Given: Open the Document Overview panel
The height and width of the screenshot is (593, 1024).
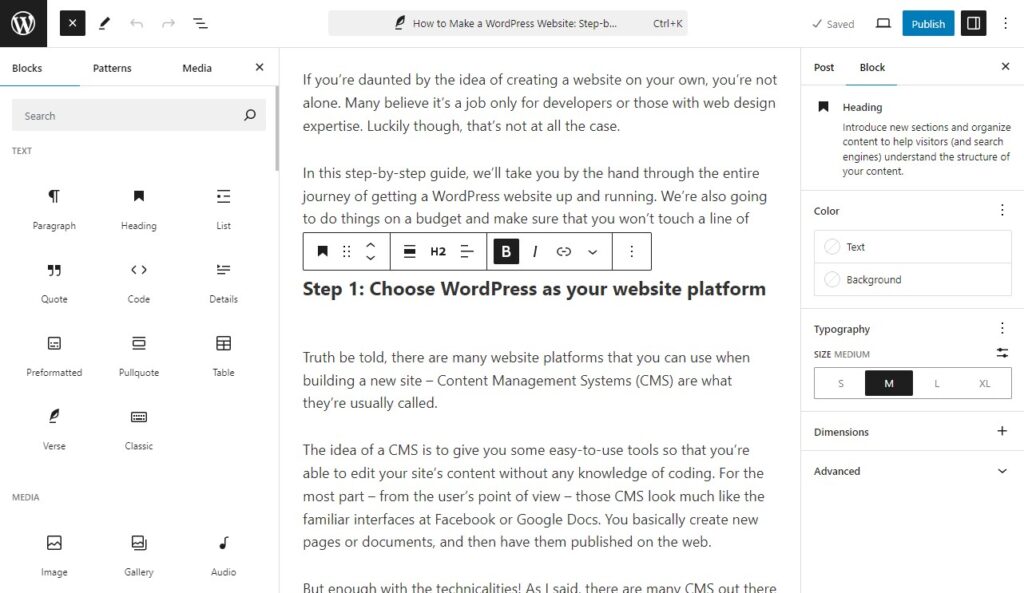Looking at the screenshot, I should (x=200, y=23).
